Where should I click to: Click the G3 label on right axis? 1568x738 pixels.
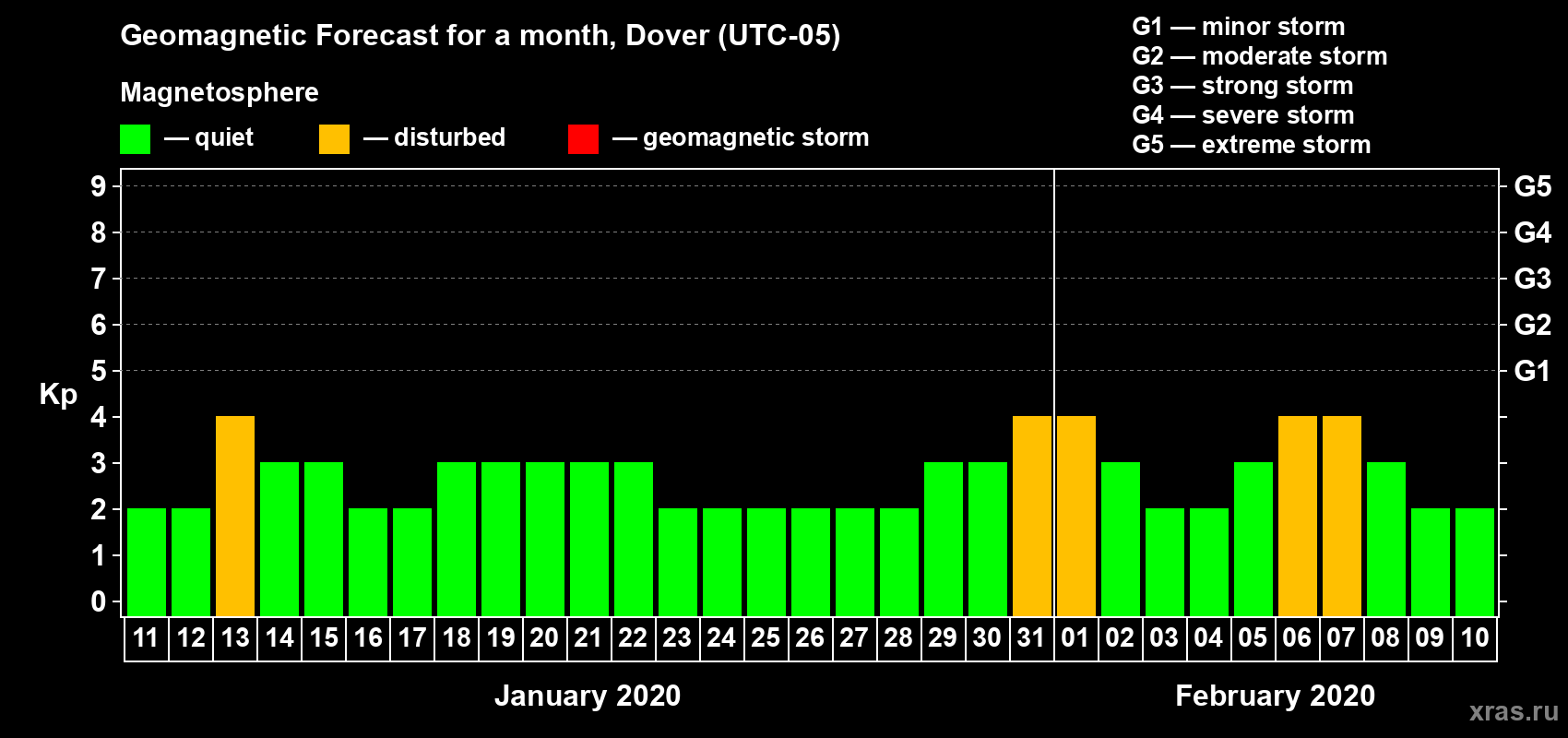(x=1533, y=279)
